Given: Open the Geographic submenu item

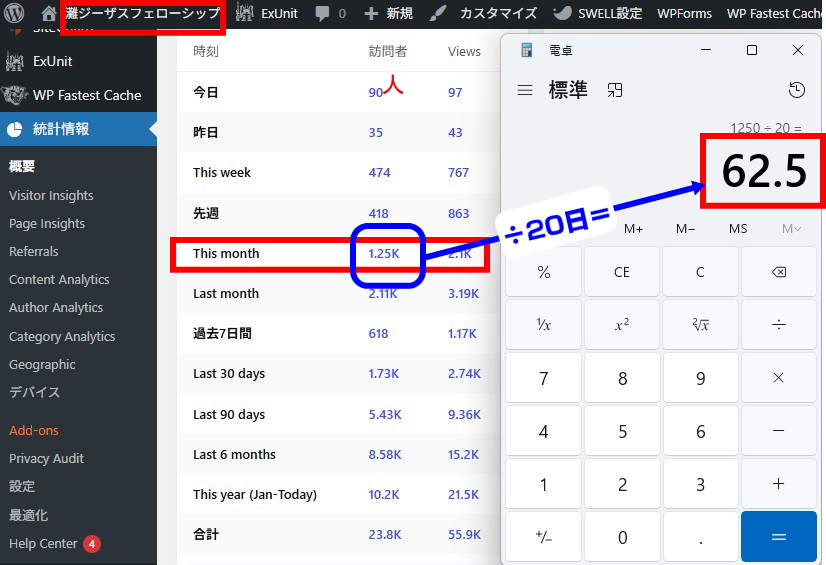Looking at the screenshot, I should pyautogui.click(x=42, y=365).
